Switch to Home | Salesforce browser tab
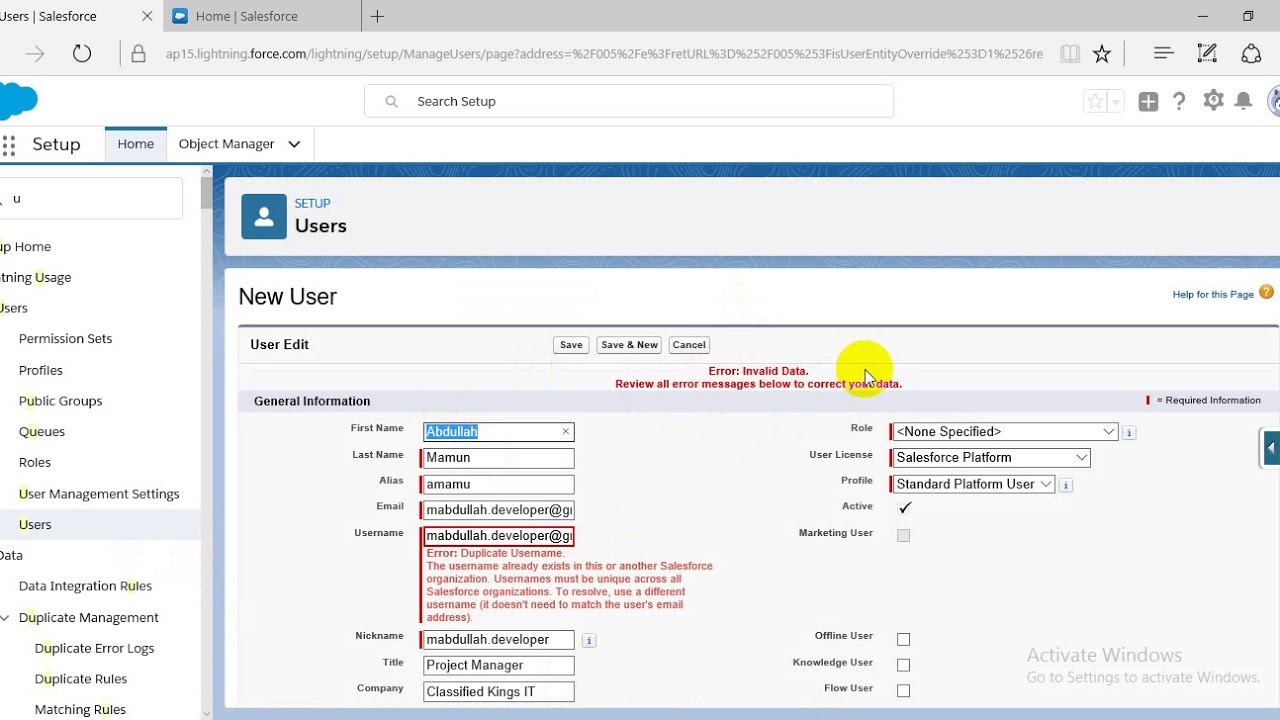 tap(262, 16)
